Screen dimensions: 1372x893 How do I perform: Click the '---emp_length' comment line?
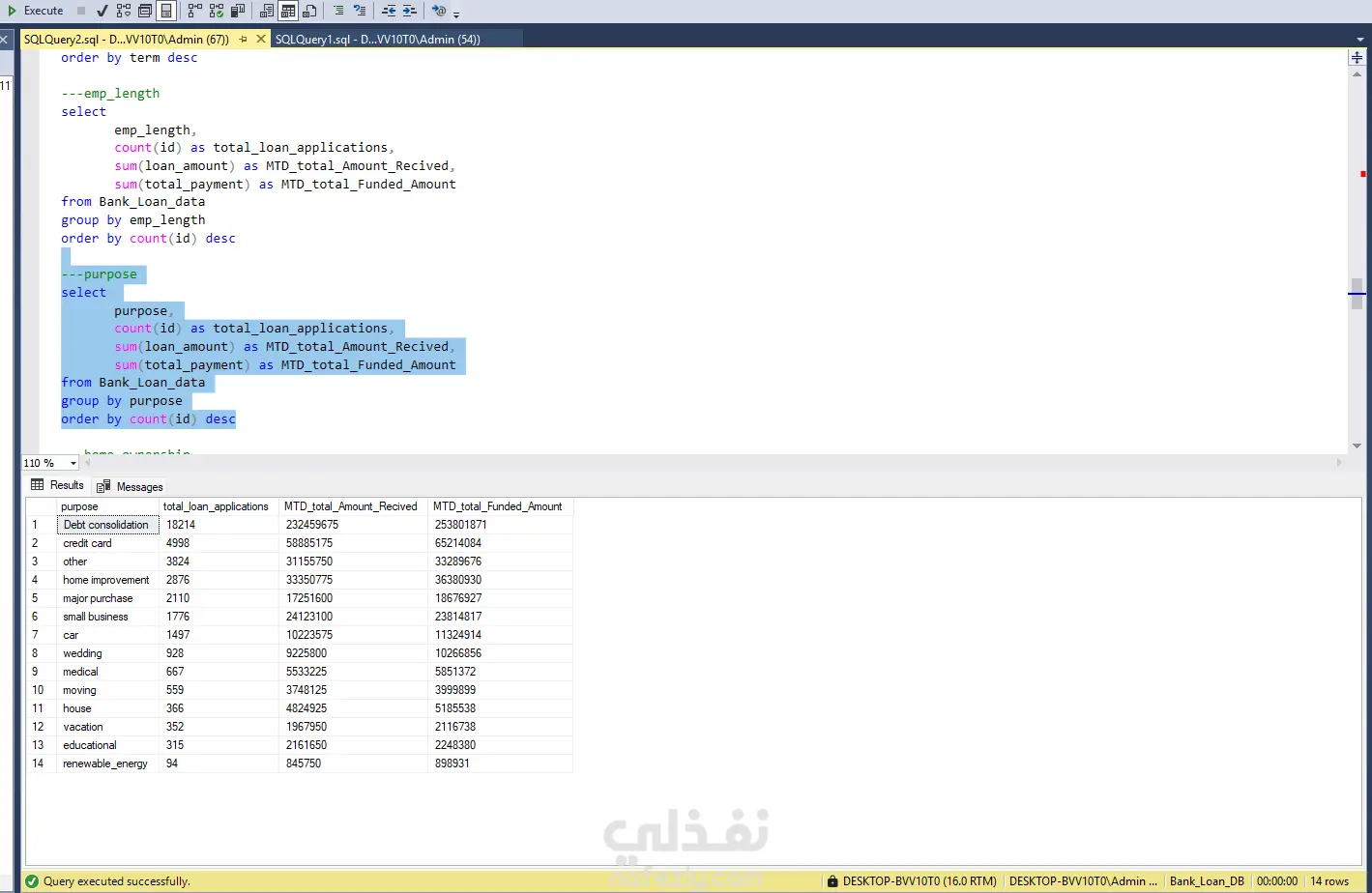coord(110,94)
